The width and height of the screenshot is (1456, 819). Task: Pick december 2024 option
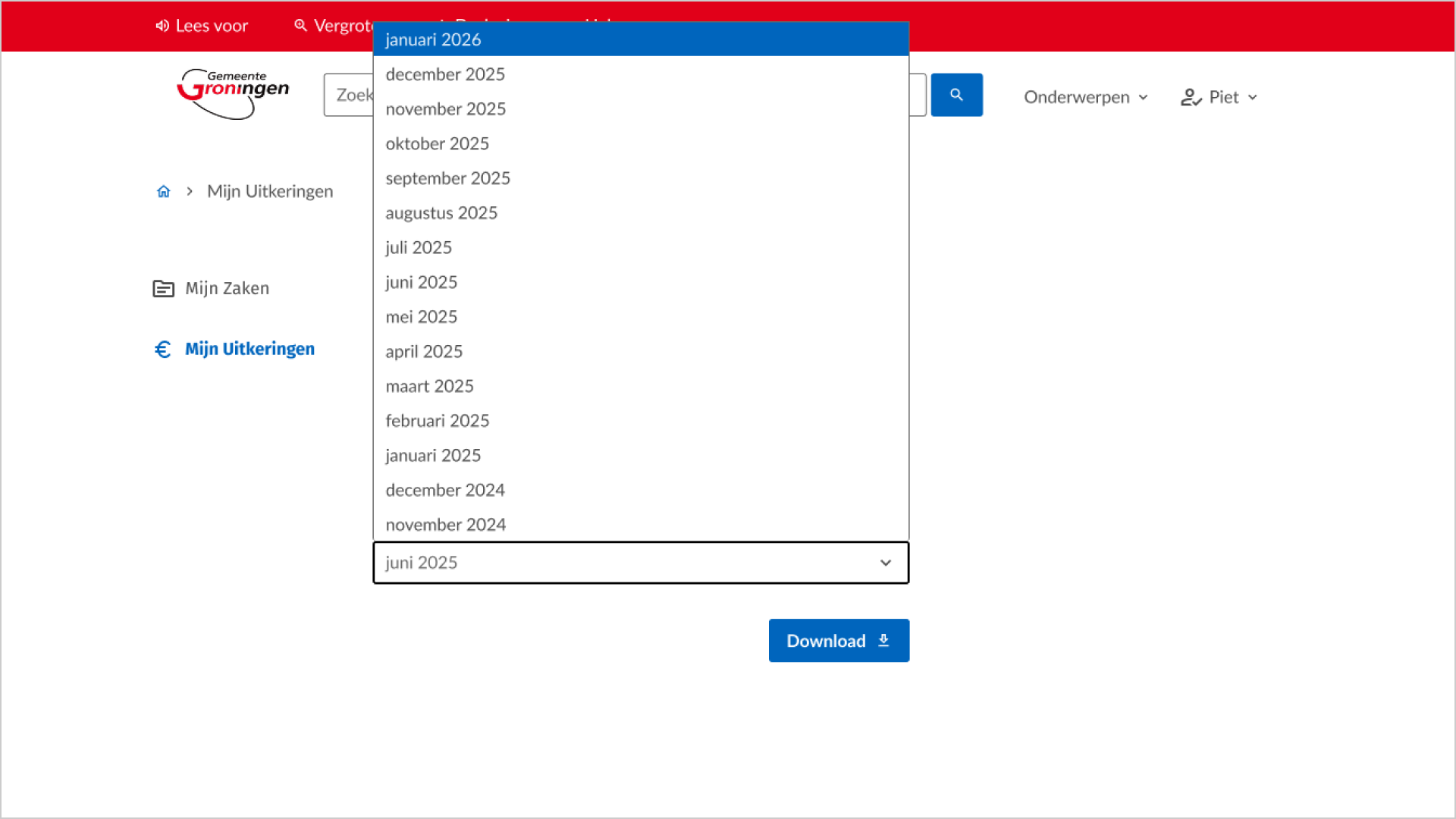pyautogui.click(x=641, y=490)
